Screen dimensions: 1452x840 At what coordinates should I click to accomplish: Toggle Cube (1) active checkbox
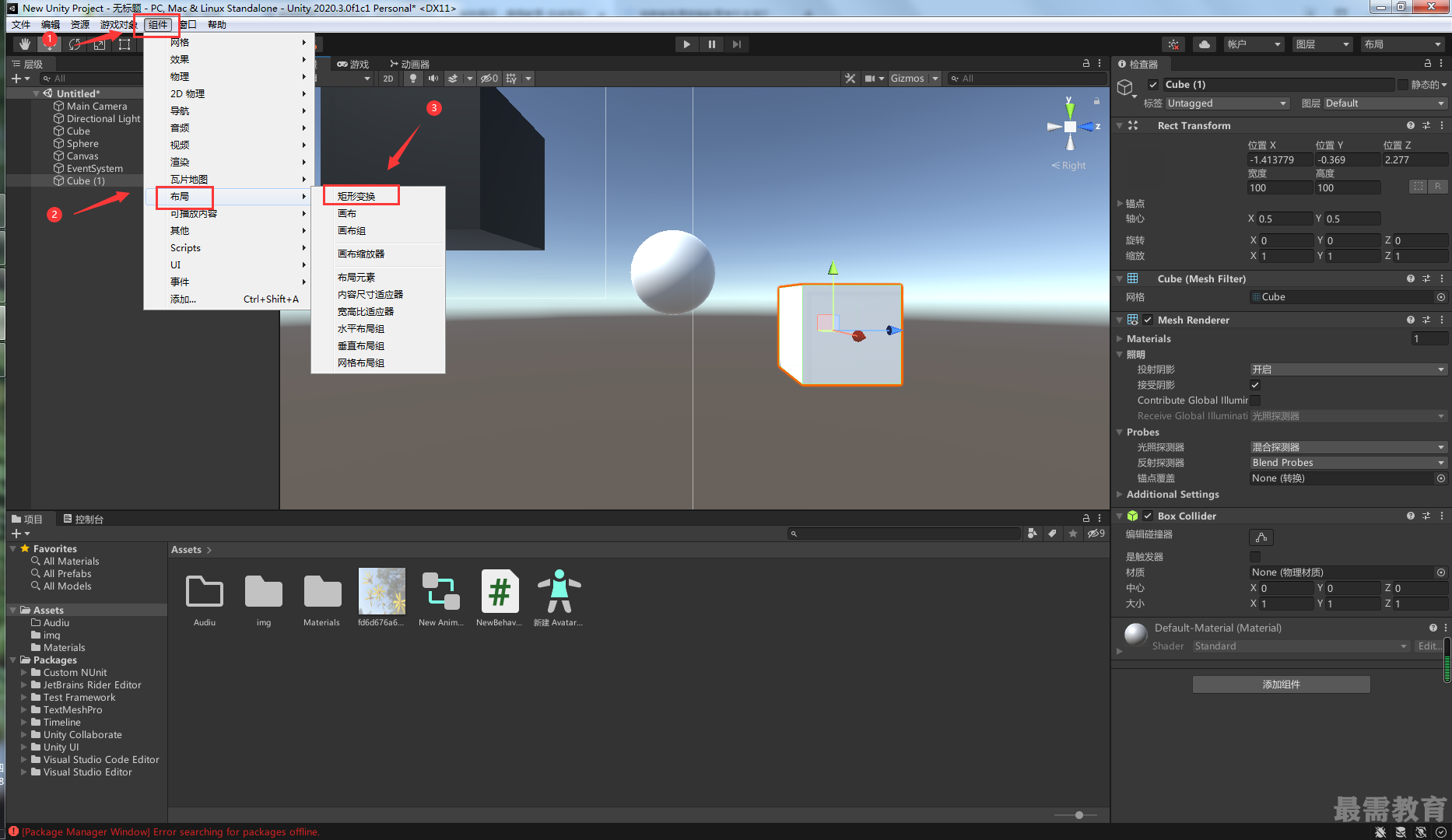pos(1153,85)
